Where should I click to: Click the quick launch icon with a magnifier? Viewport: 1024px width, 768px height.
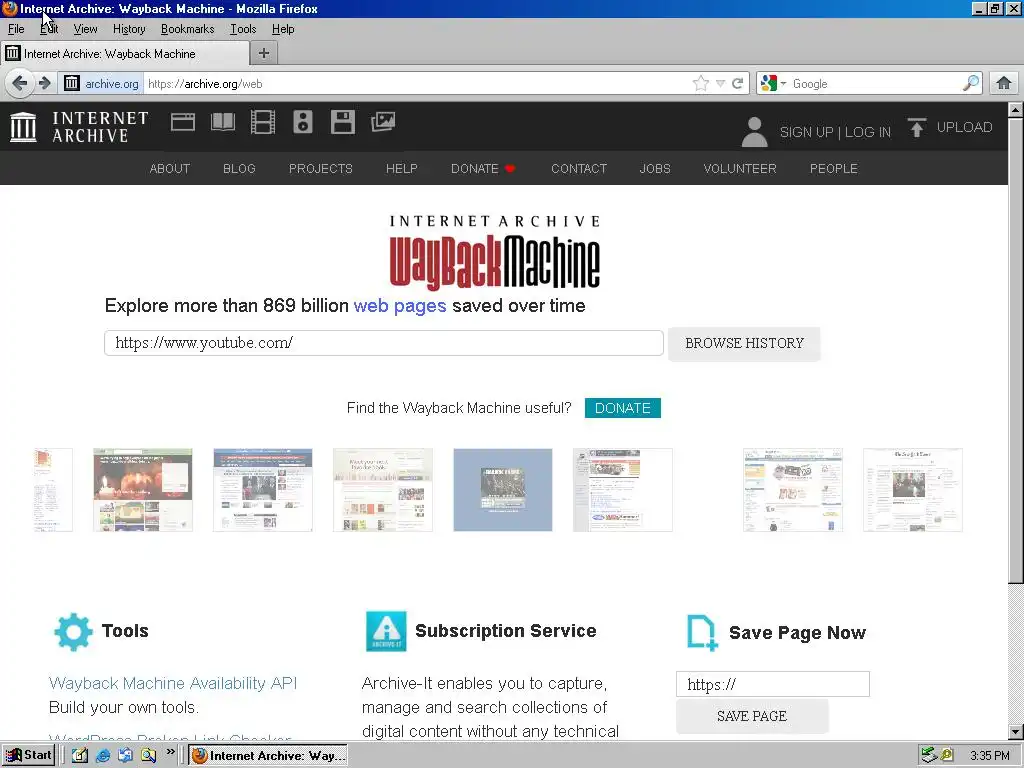point(149,756)
